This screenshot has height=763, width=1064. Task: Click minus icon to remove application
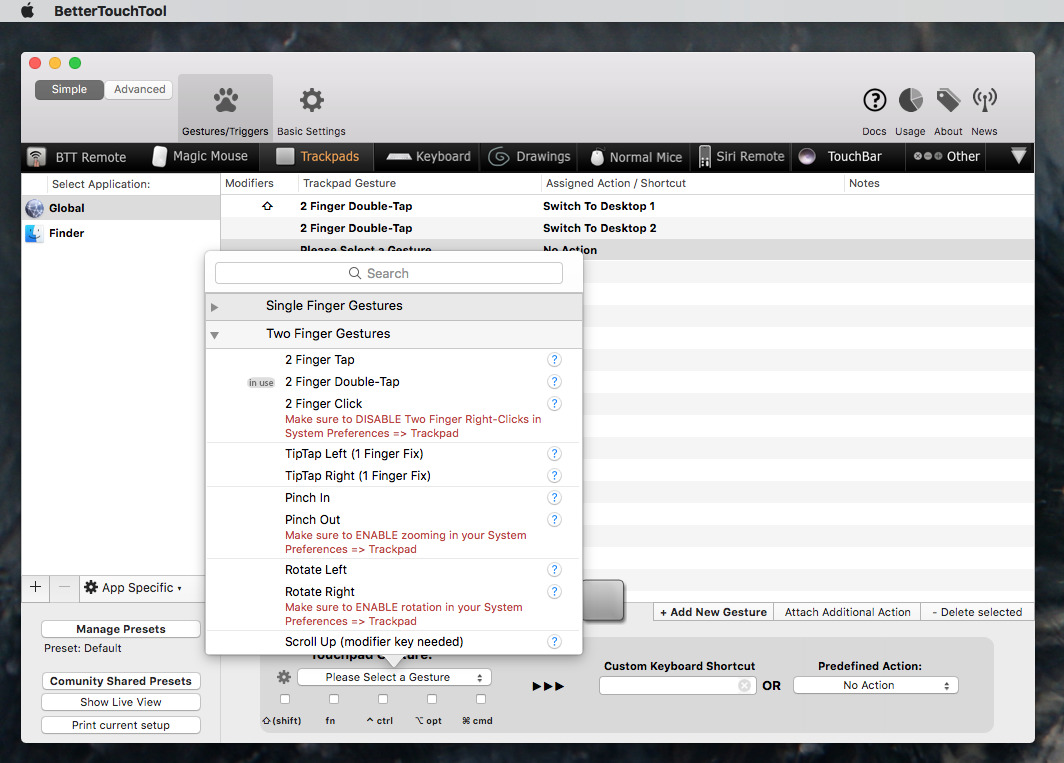click(64, 587)
